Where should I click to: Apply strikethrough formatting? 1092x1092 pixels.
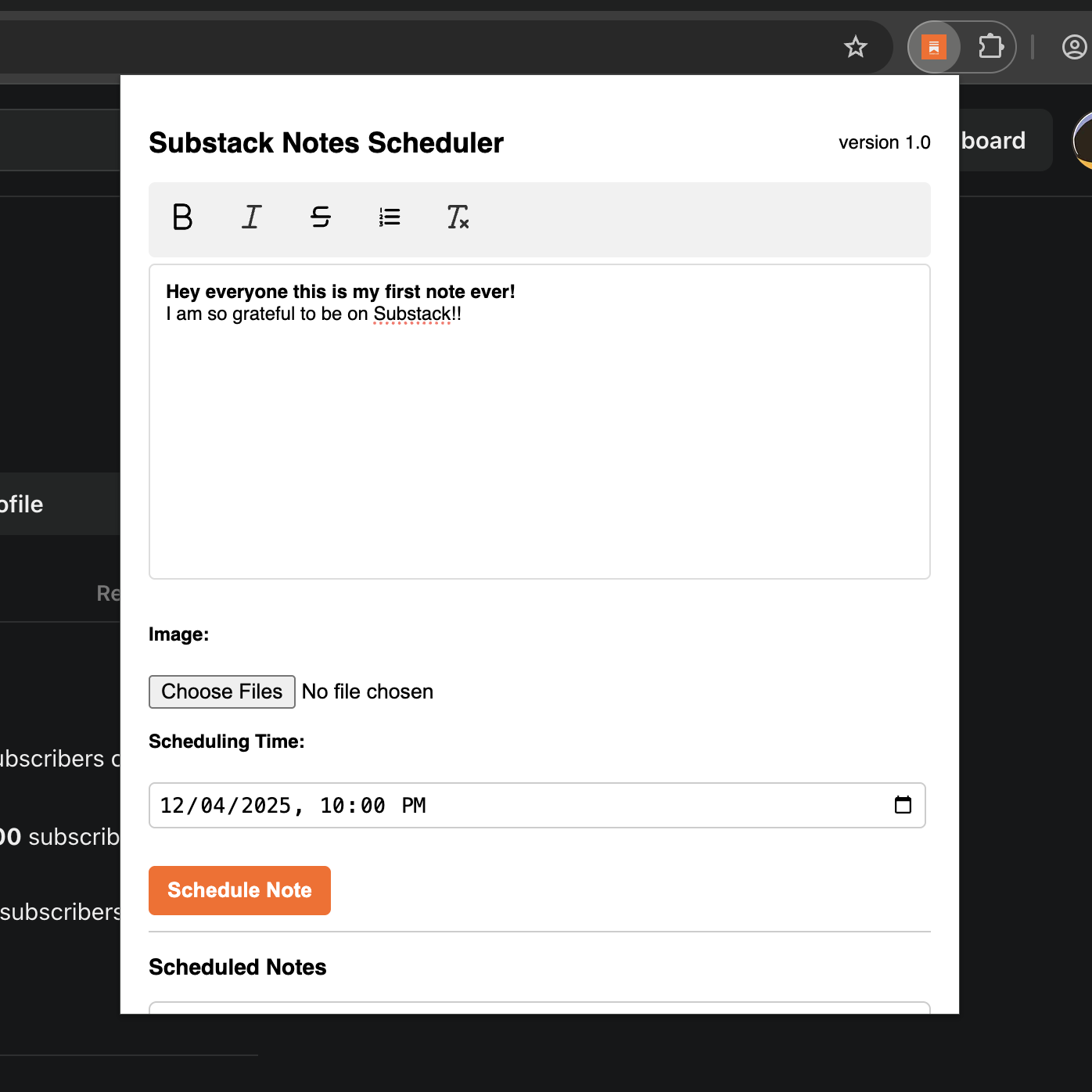(320, 218)
